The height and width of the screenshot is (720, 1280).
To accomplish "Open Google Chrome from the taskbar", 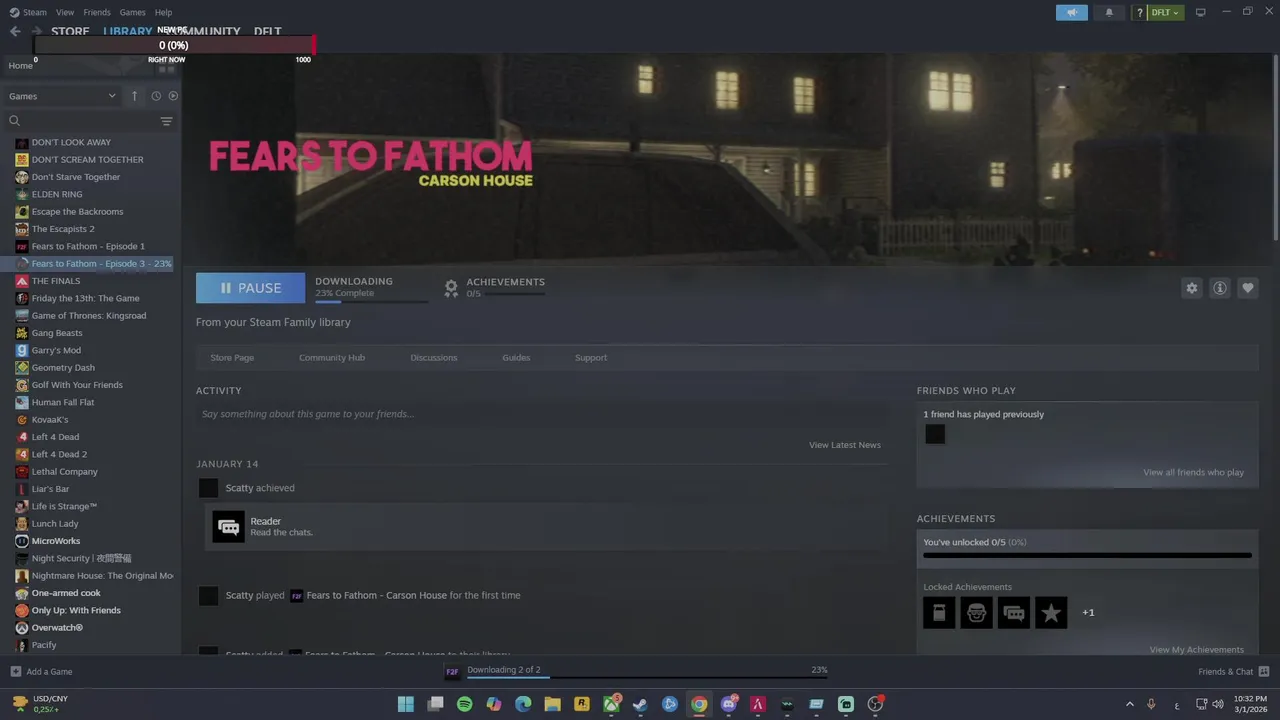I will pyautogui.click(x=699, y=704).
